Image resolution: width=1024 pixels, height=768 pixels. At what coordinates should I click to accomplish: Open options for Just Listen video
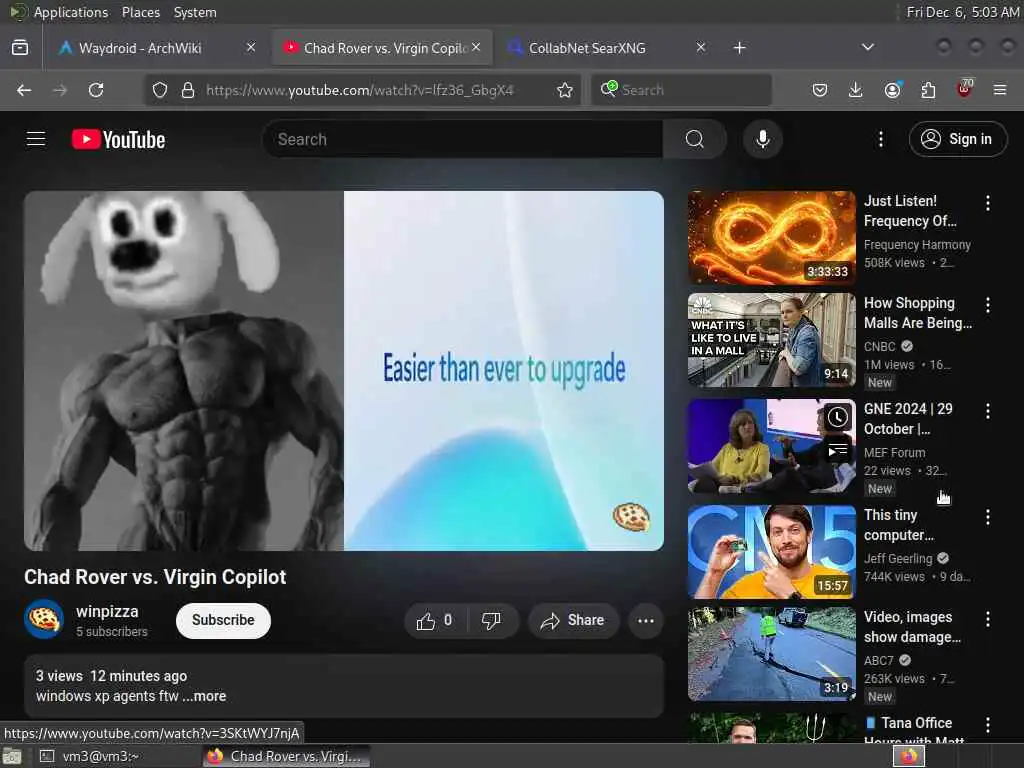987,203
